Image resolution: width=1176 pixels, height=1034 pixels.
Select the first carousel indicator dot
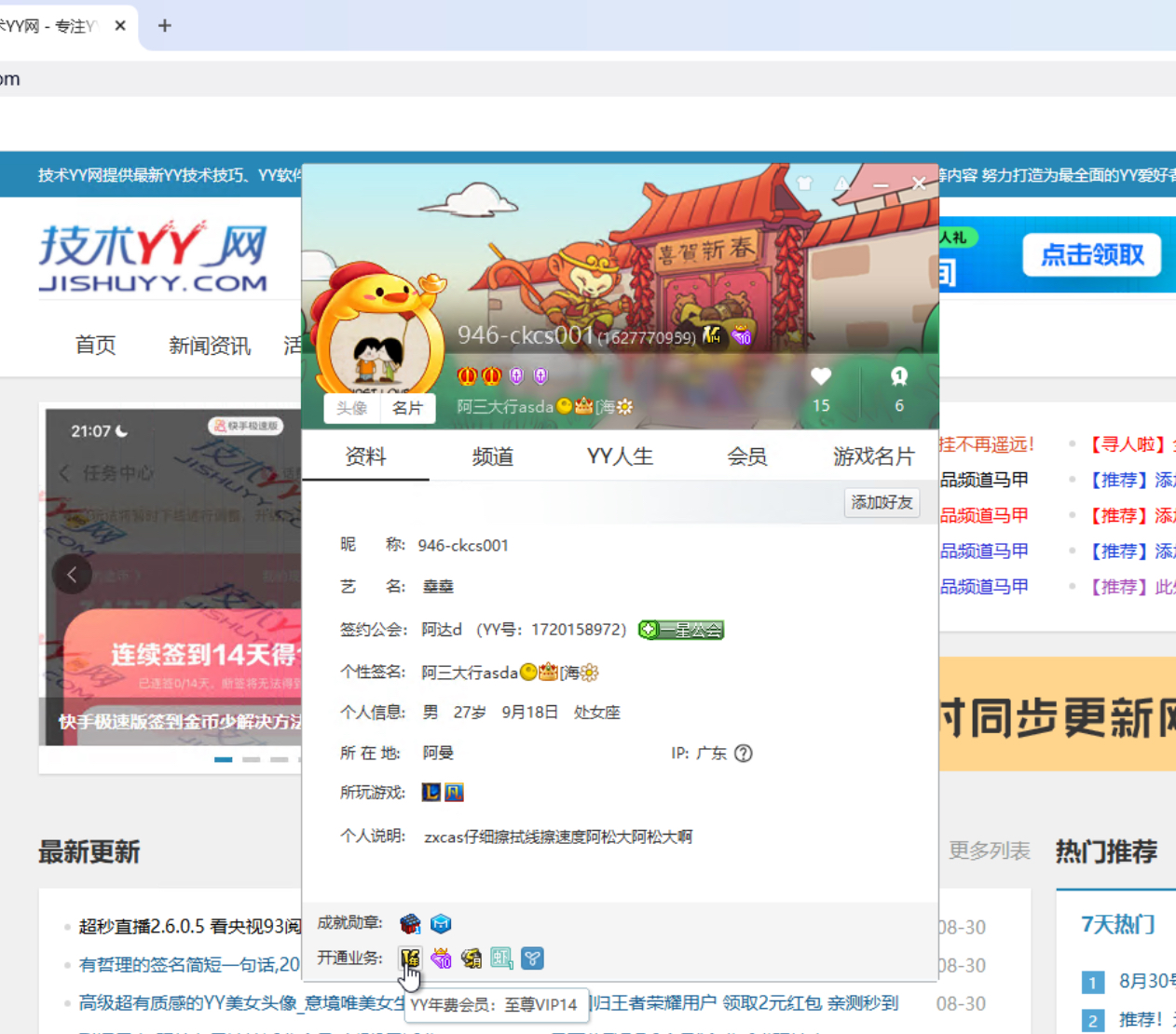[x=224, y=759]
